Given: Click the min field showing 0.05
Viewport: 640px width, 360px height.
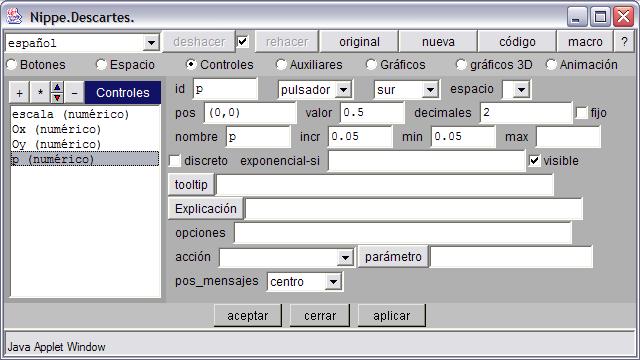Looking at the screenshot, I should (x=463, y=137).
